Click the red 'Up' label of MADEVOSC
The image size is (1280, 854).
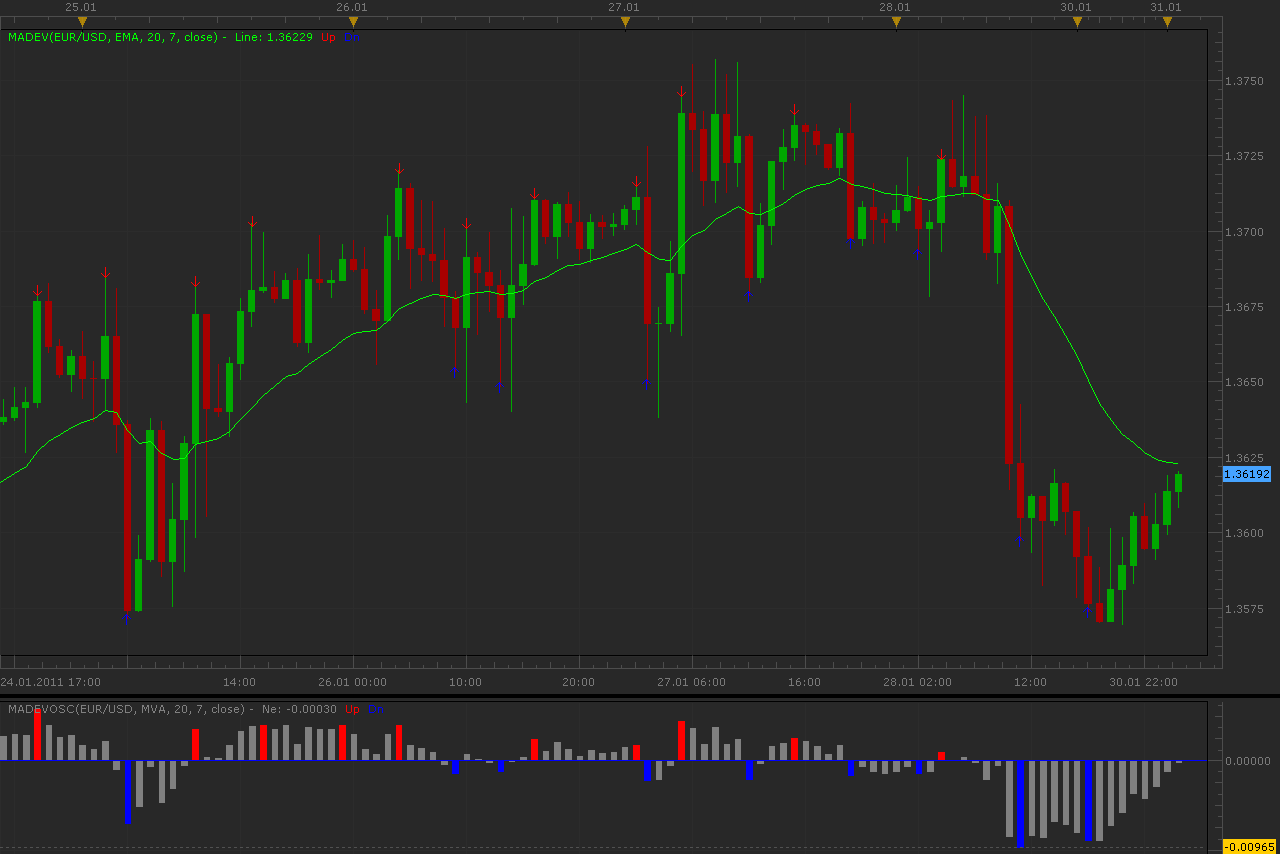352,709
